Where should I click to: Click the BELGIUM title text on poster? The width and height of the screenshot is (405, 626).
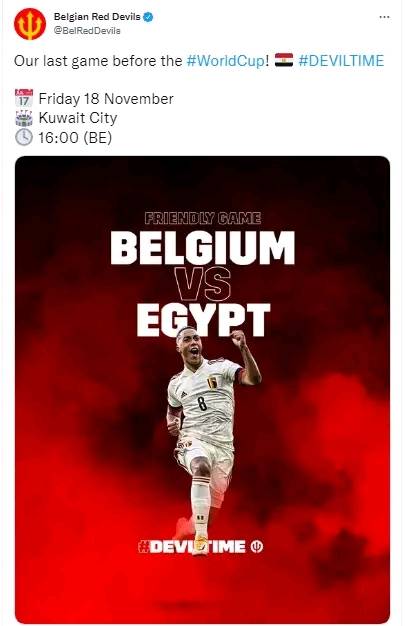203,248
